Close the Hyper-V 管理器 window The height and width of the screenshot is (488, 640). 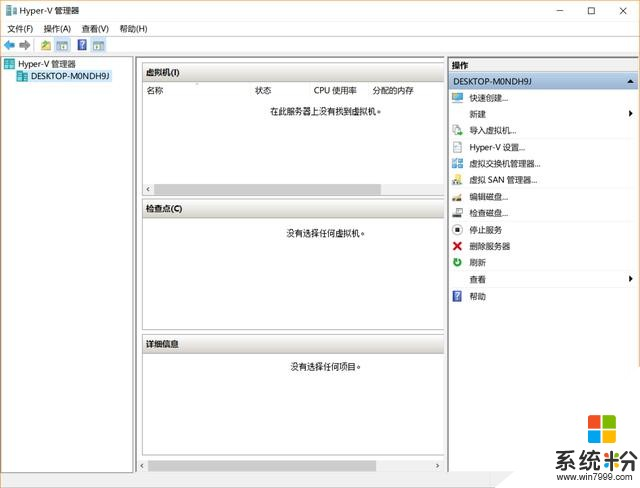[623, 11]
